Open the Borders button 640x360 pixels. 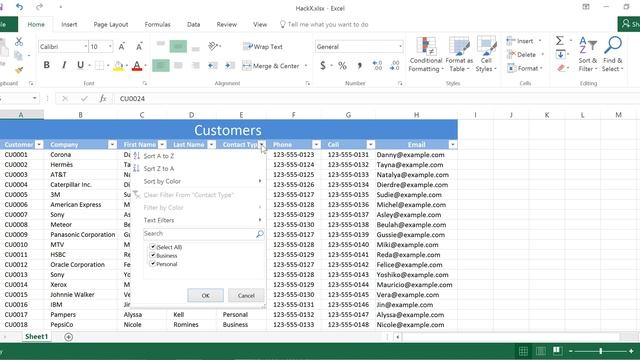tap(99, 65)
